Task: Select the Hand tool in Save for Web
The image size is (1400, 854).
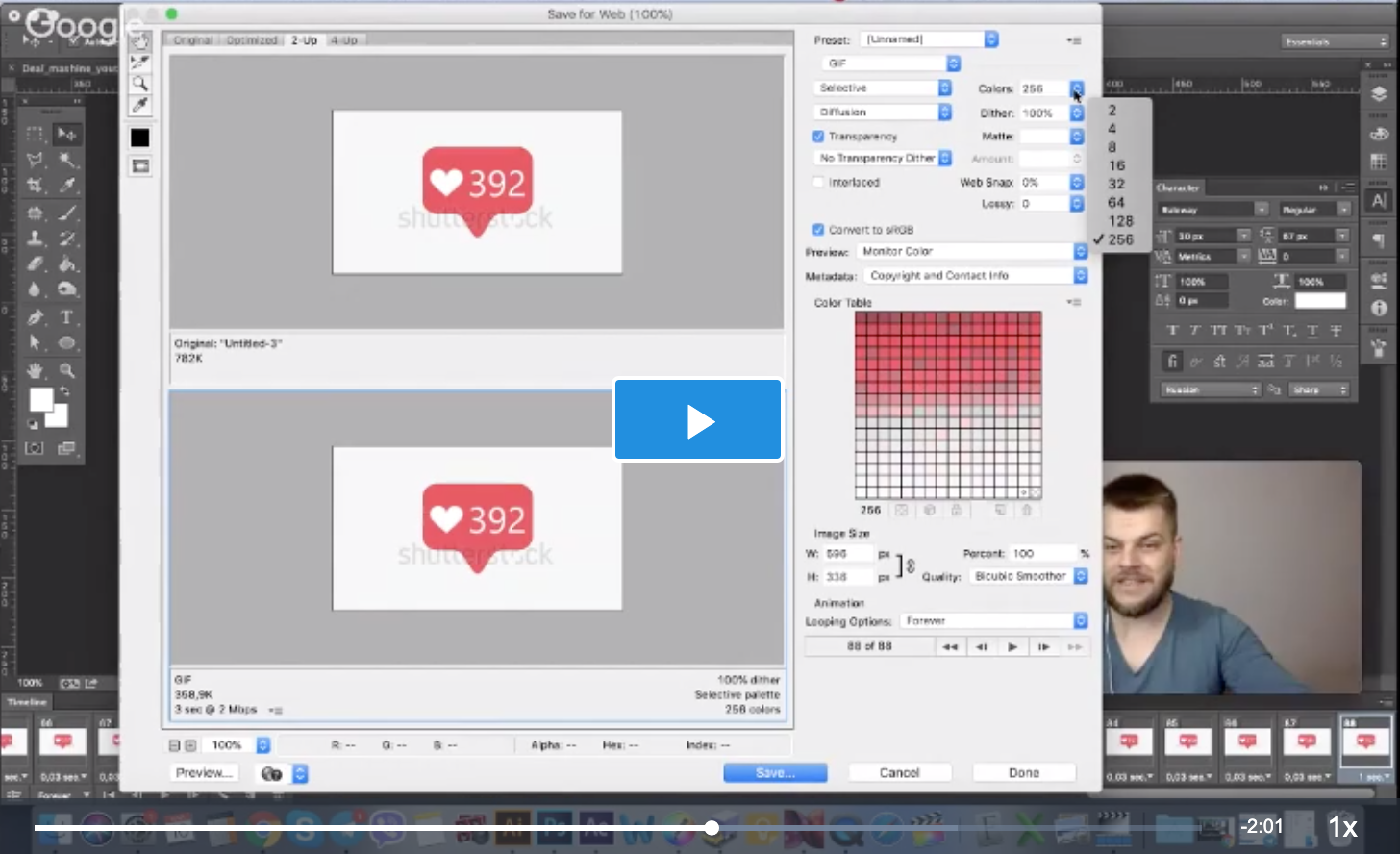Action: (x=140, y=41)
